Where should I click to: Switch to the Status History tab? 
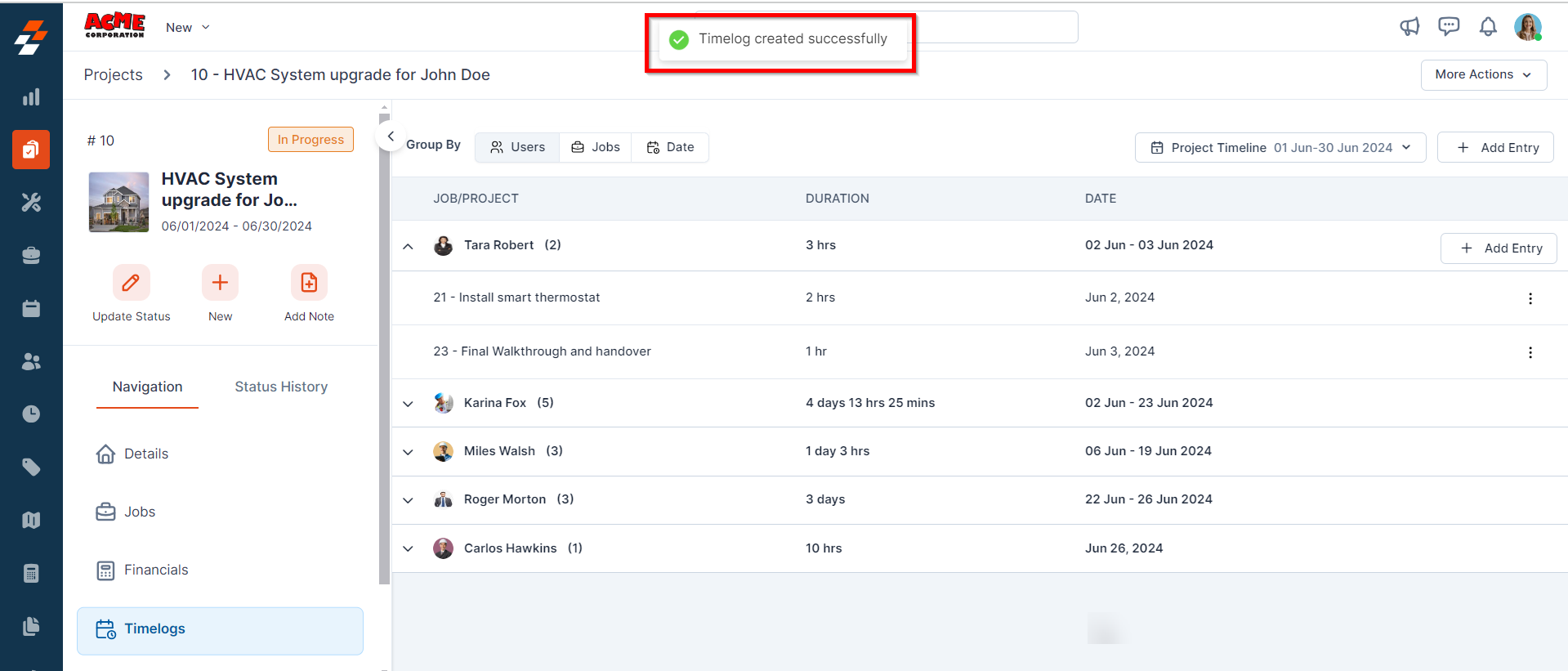(281, 387)
